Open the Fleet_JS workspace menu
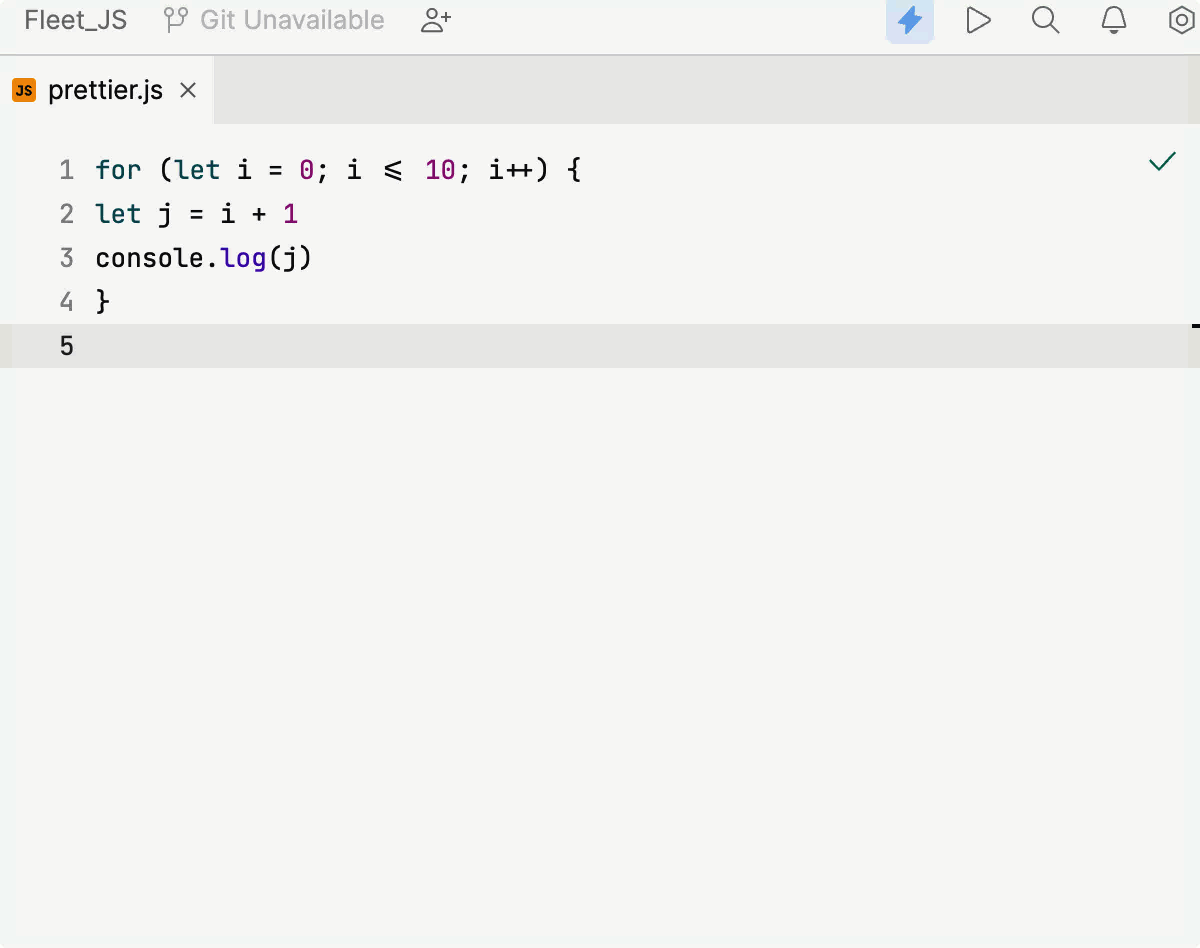The height and width of the screenshot is (948, 1200). 75,19
